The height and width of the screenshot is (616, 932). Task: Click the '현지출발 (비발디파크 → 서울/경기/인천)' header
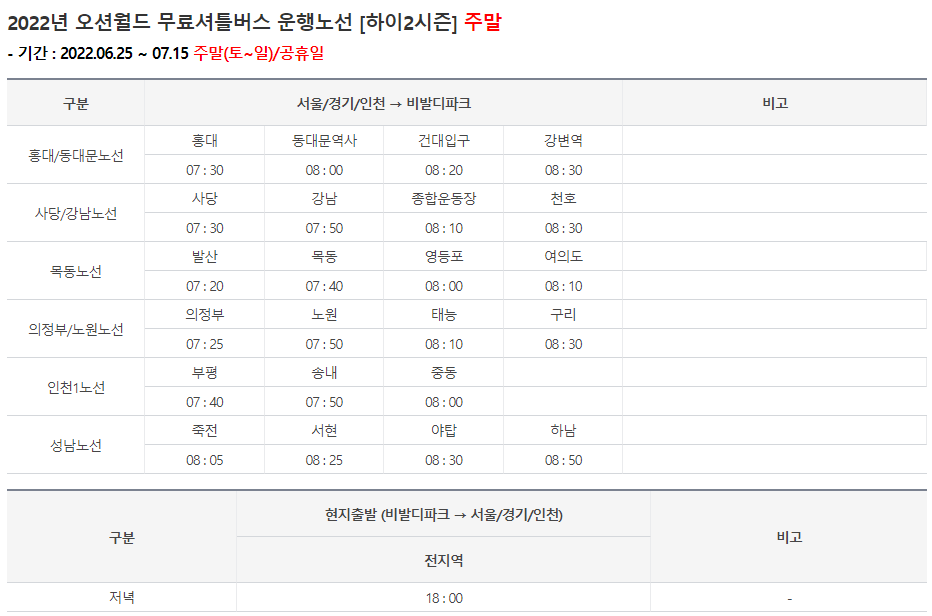[443, 514]
